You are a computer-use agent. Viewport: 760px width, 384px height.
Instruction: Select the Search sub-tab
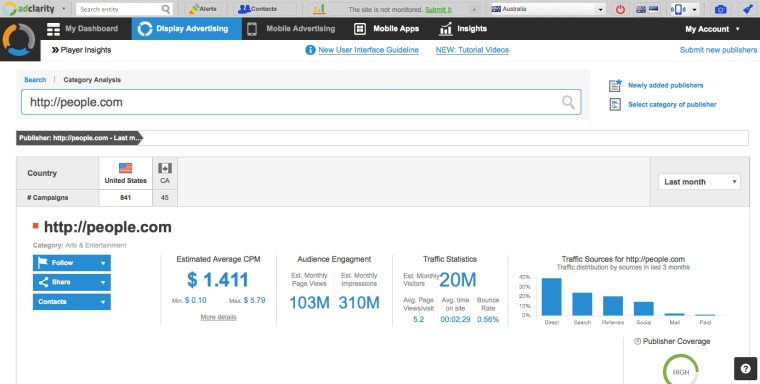[35, 80]
